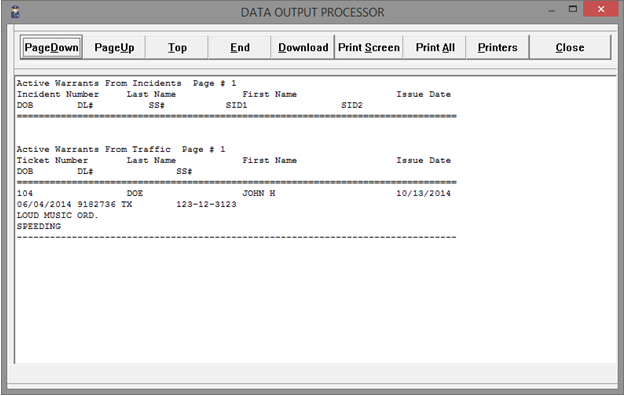
Task: Jump to End of the output
Action: [240, 47]
